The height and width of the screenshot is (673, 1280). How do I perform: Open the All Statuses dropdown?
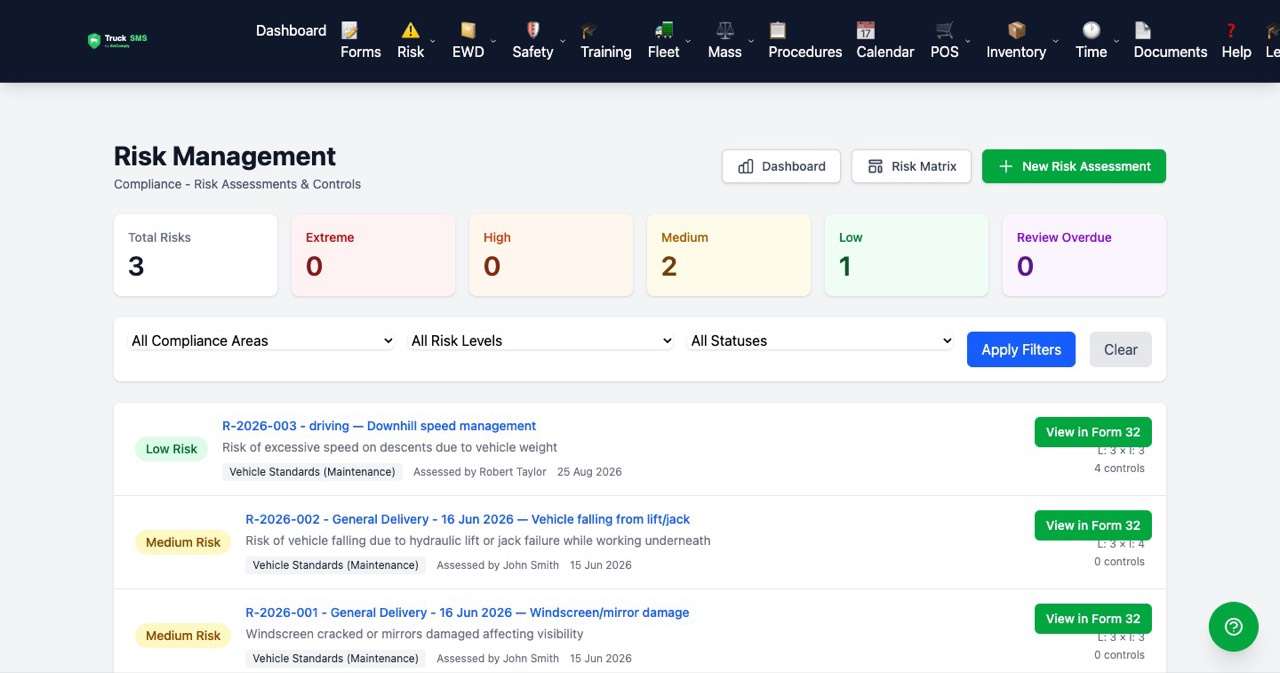(x=821, y=341)
